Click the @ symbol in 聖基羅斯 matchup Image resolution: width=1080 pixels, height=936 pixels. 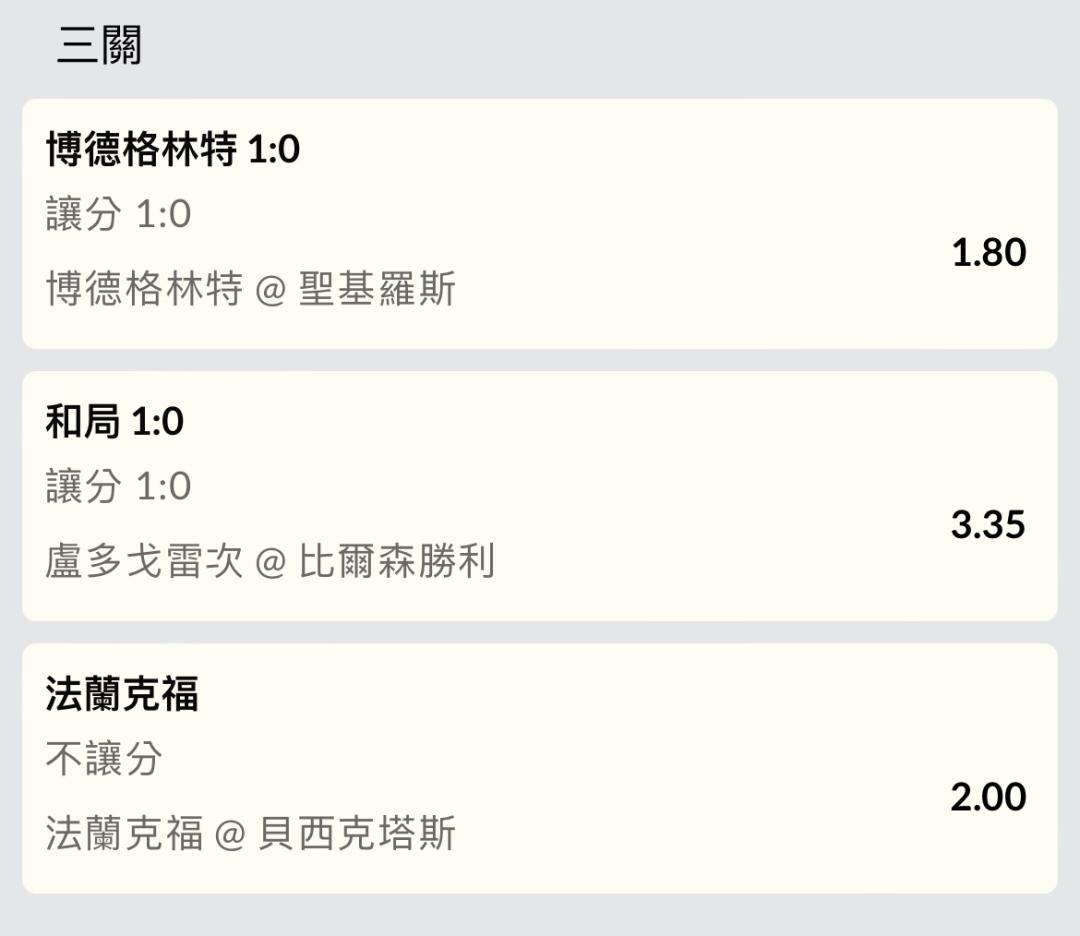[x=271, y=290]
